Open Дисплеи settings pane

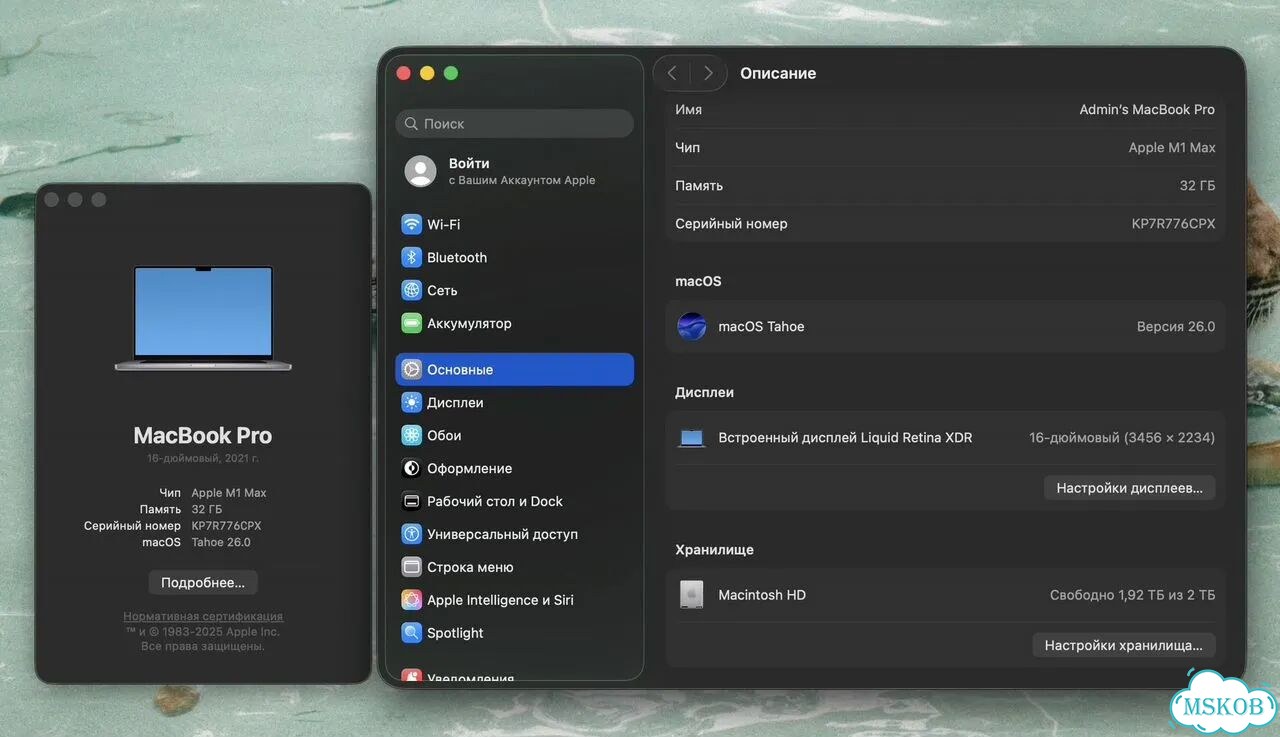[x=515, y=402]
